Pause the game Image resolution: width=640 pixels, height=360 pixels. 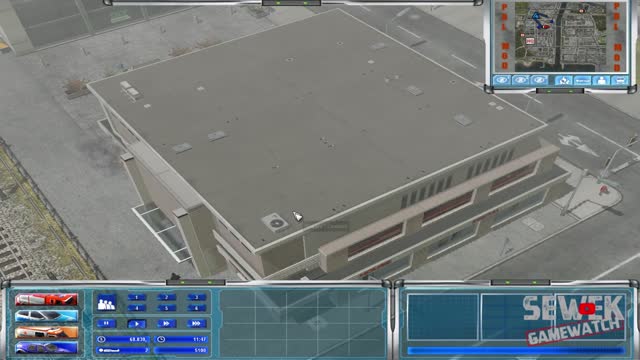106,324
